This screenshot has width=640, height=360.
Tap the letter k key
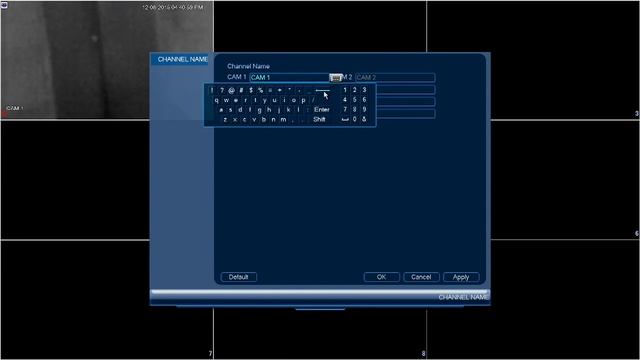click(289, 110)
